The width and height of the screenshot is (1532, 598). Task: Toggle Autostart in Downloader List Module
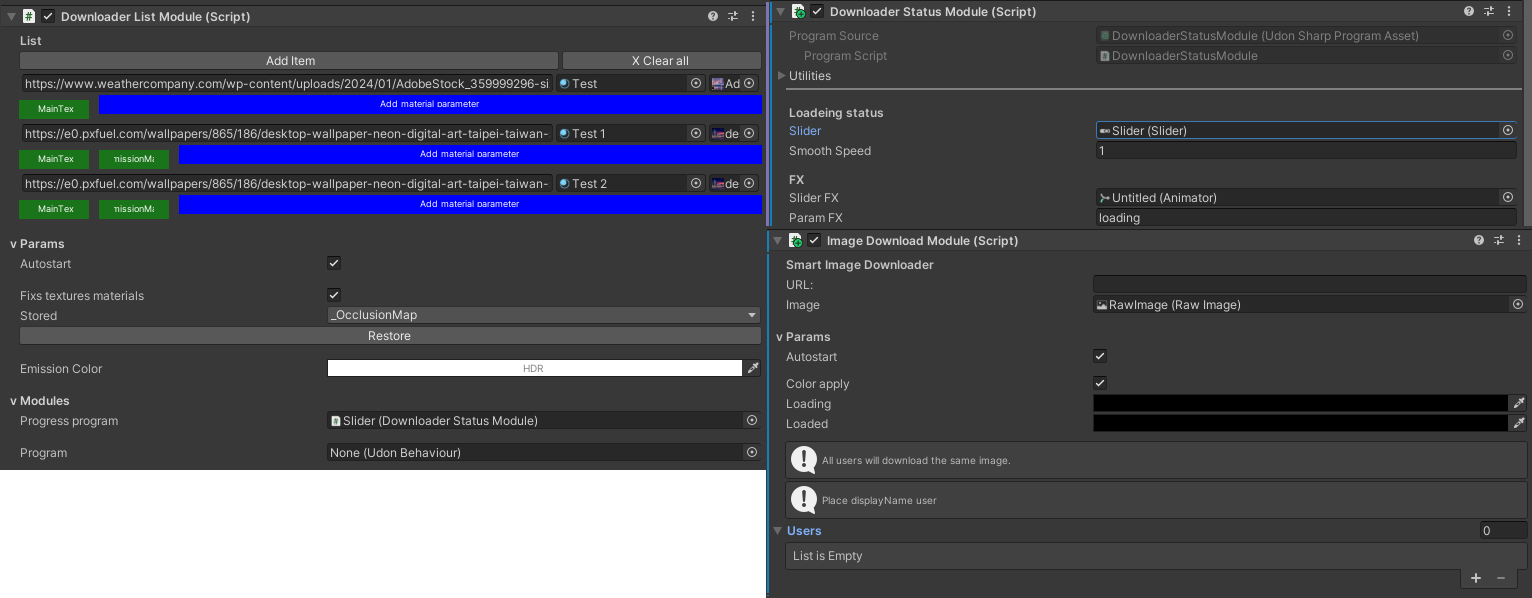pos(334,264)
